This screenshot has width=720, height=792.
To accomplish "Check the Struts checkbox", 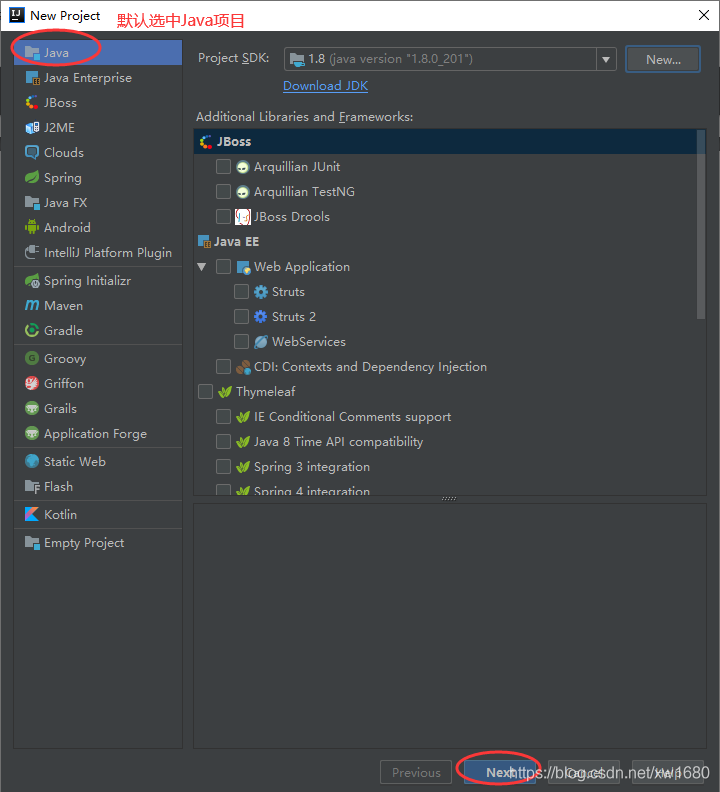I will pyautogui.click(x=242, y=291).
